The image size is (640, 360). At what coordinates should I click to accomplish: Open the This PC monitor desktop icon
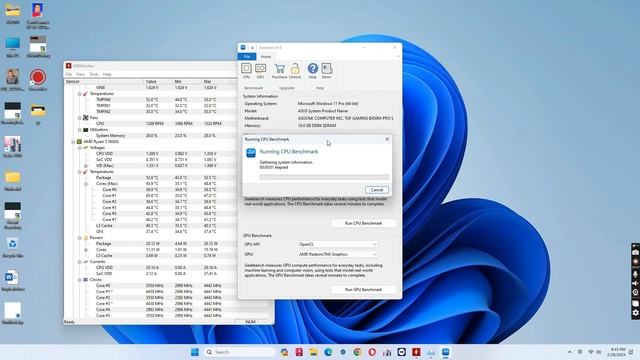[12, 43]
